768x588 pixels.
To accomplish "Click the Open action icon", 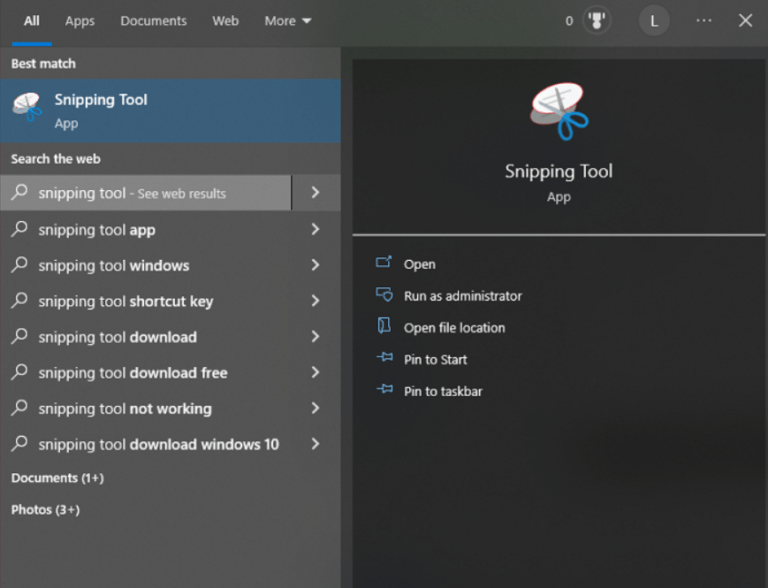I will click(x=384, y=263).
